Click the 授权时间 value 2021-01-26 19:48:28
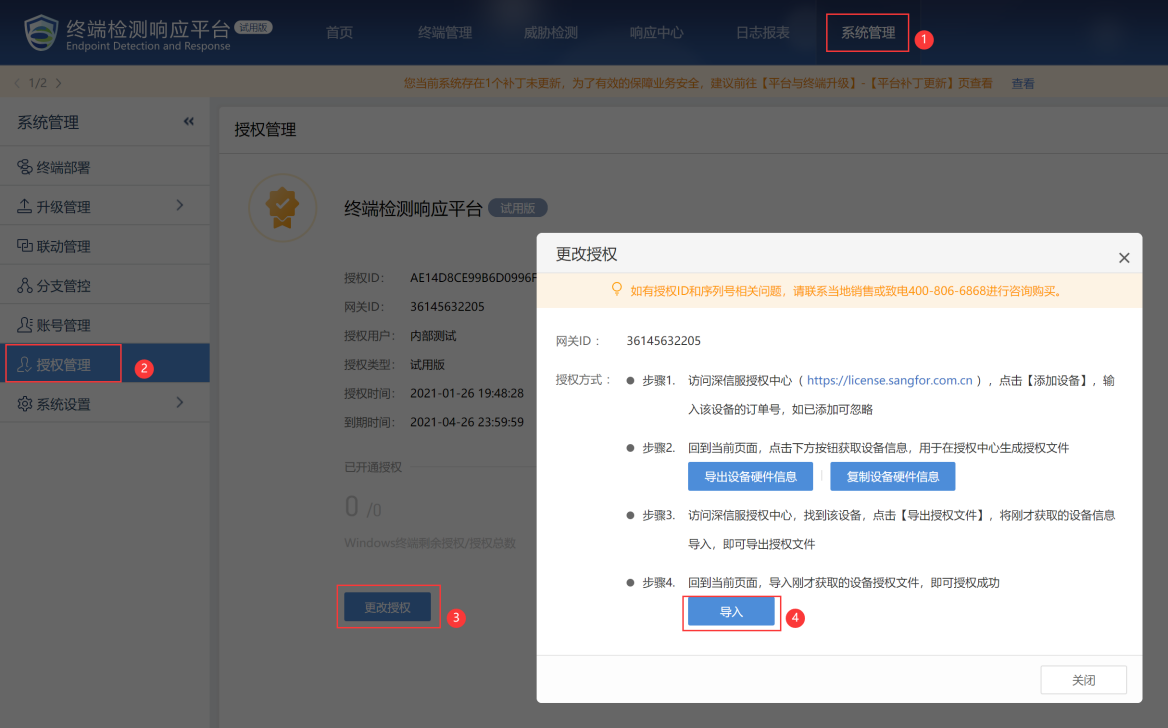The width and height of the screenshot is (1168, 728). [467, 393]
